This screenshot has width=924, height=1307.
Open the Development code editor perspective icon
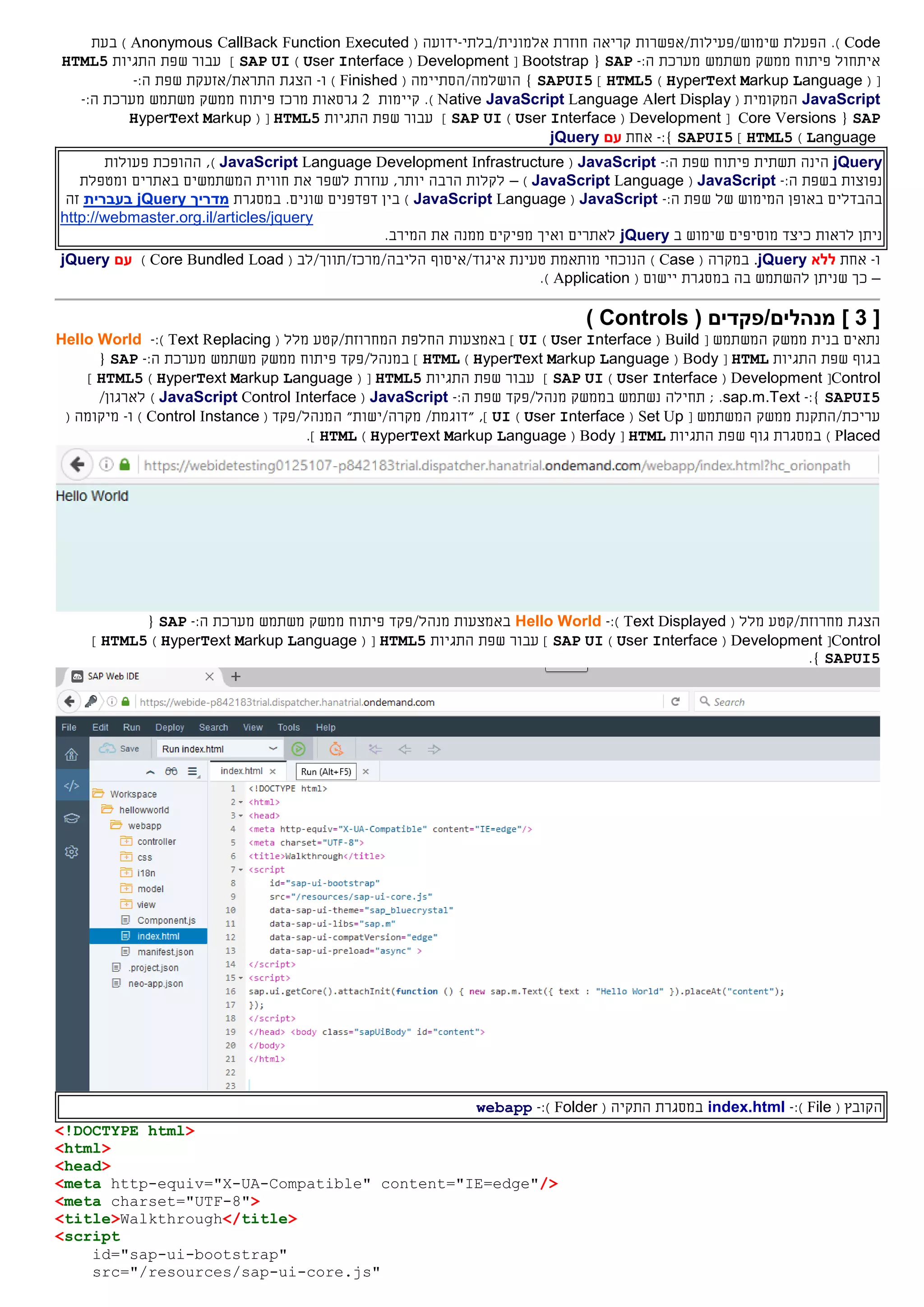[x=72, y=786]
